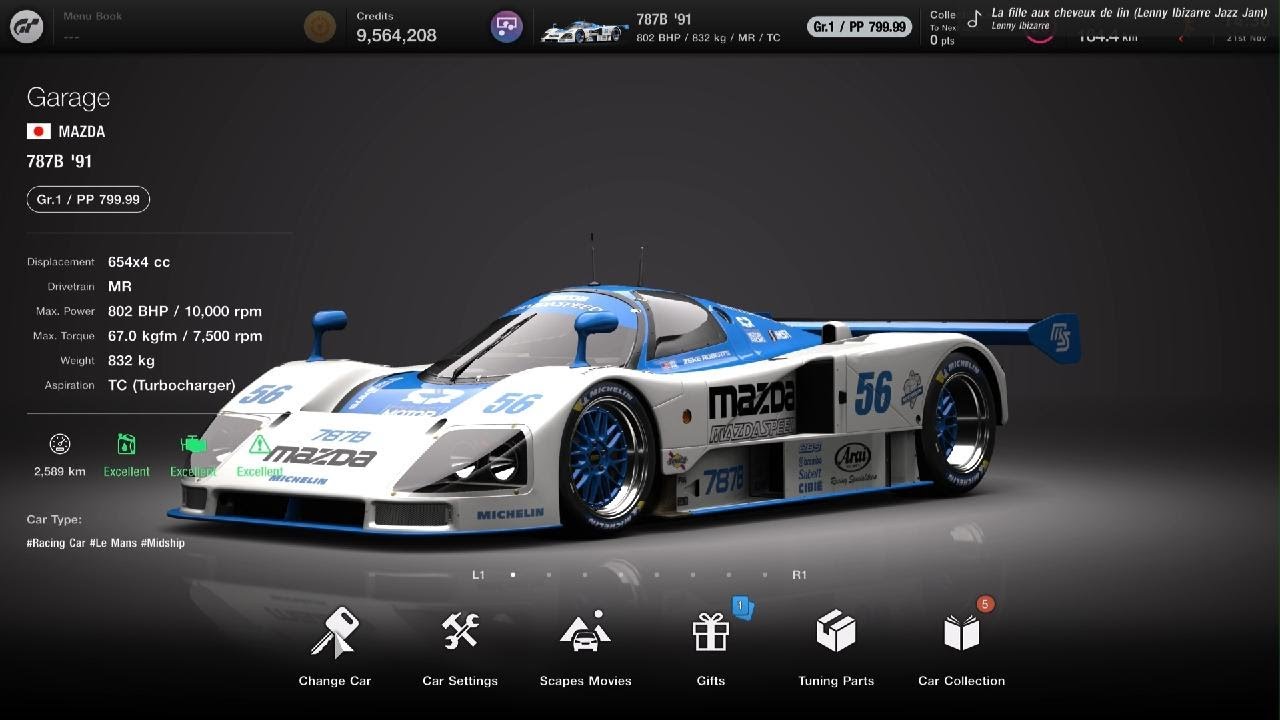Click the Gr.1 / PP 799.99 badge in top bar
This screenshot has height=720, width=1280.
click(x=860, y=27)
